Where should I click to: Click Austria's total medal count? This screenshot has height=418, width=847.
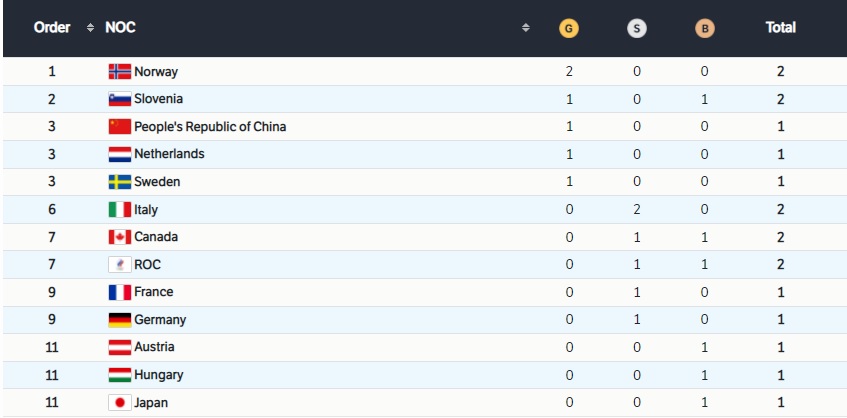(780, 347)
